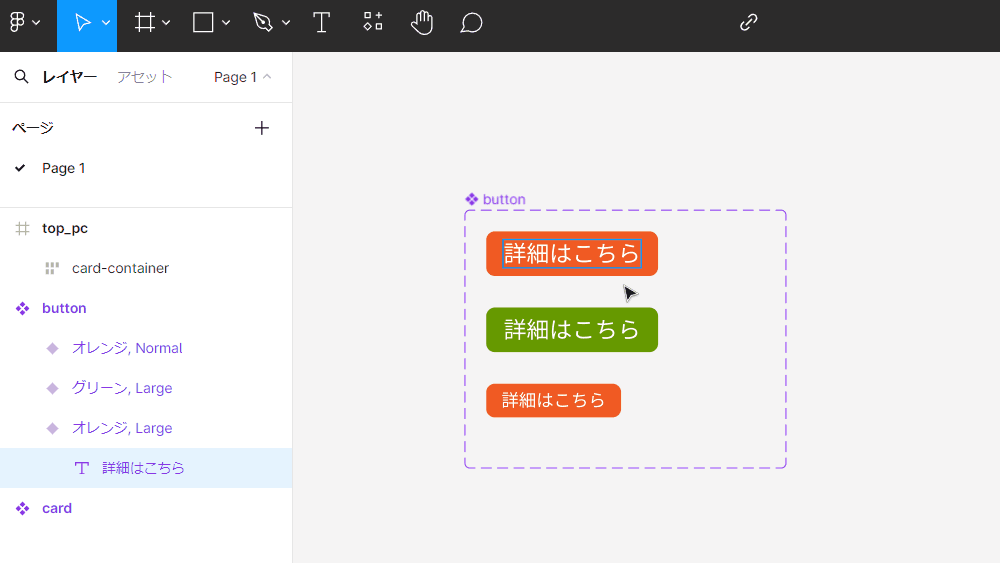1000x563 pixels.
Task: Open the Frame tool options dropdown
Action: coord(166,23)
